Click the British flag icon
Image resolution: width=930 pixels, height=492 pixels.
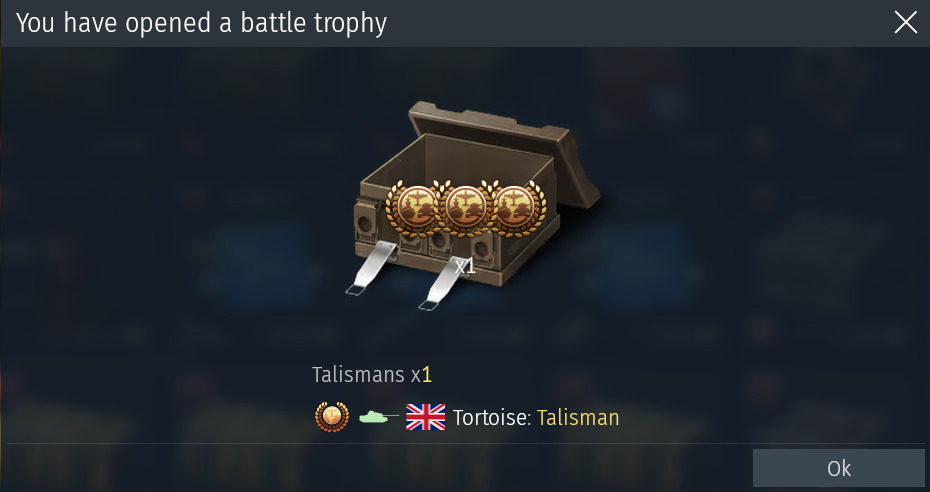click(425, 417)
